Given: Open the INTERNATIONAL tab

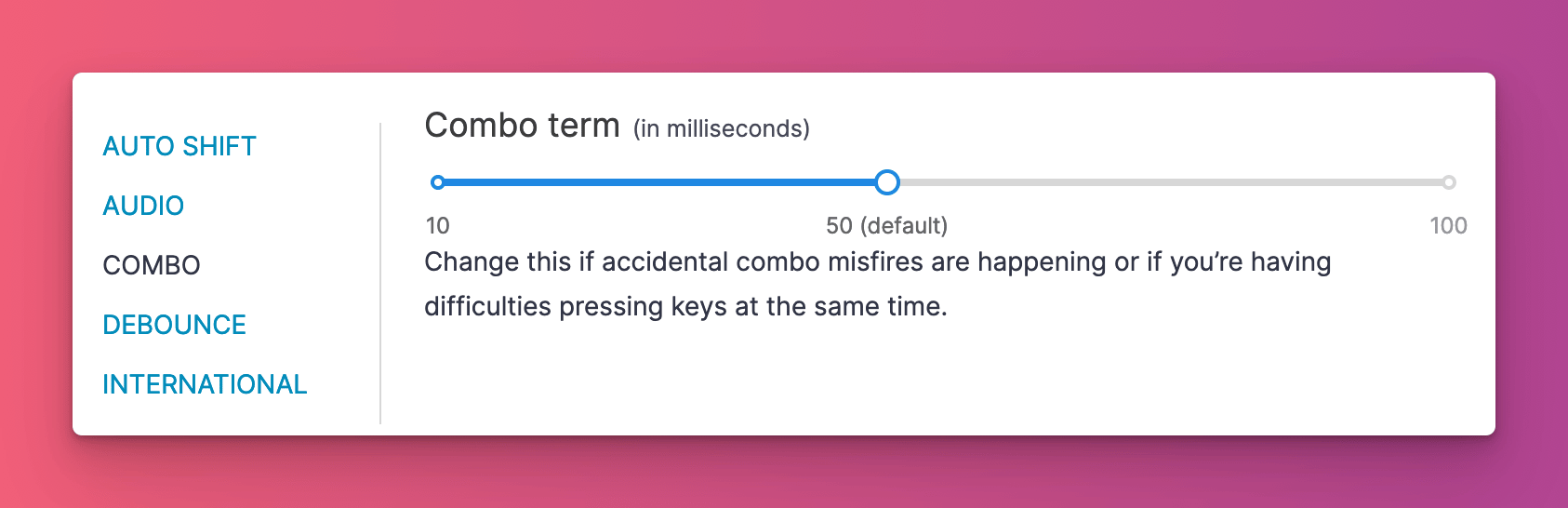Looking at the screenshot, I should (x=205, y=384).
